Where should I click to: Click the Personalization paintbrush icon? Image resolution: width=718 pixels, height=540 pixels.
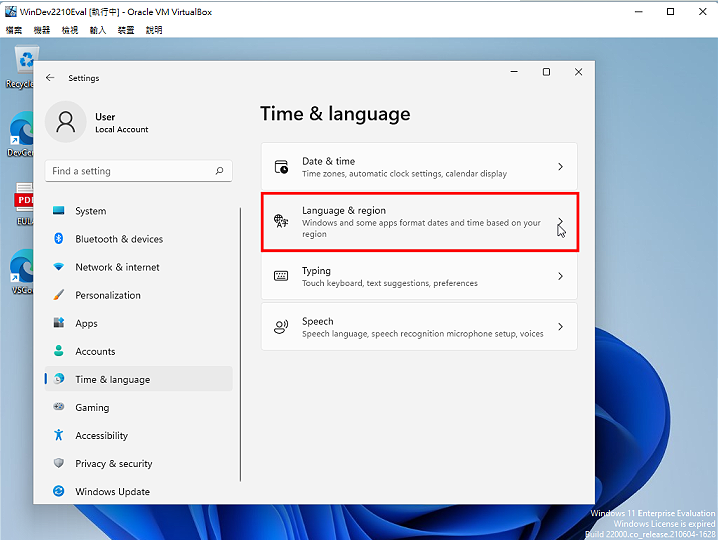pyautogui.click(x=59, y=295)
